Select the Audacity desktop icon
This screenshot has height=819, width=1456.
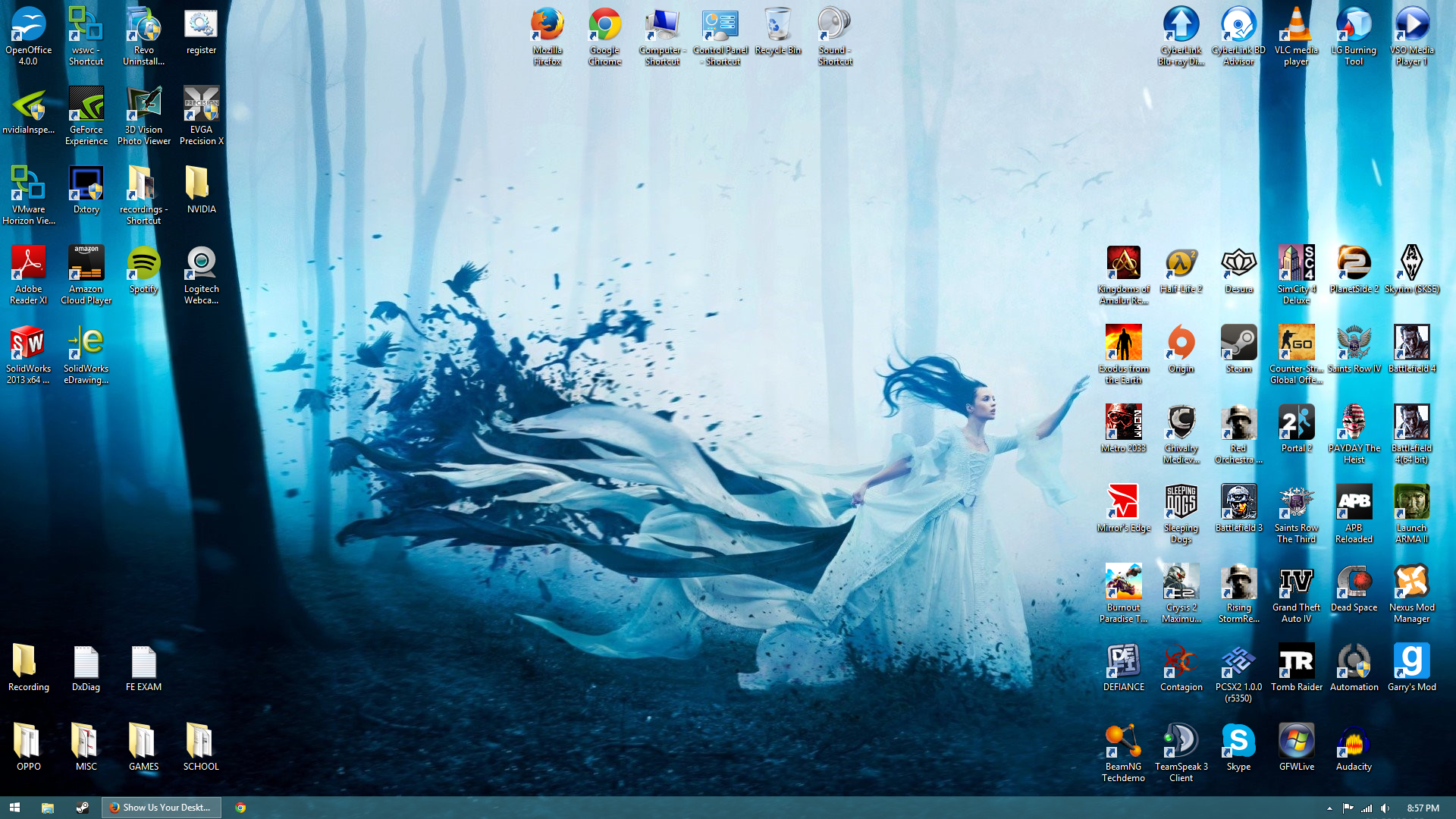(x=1354, y=747)
